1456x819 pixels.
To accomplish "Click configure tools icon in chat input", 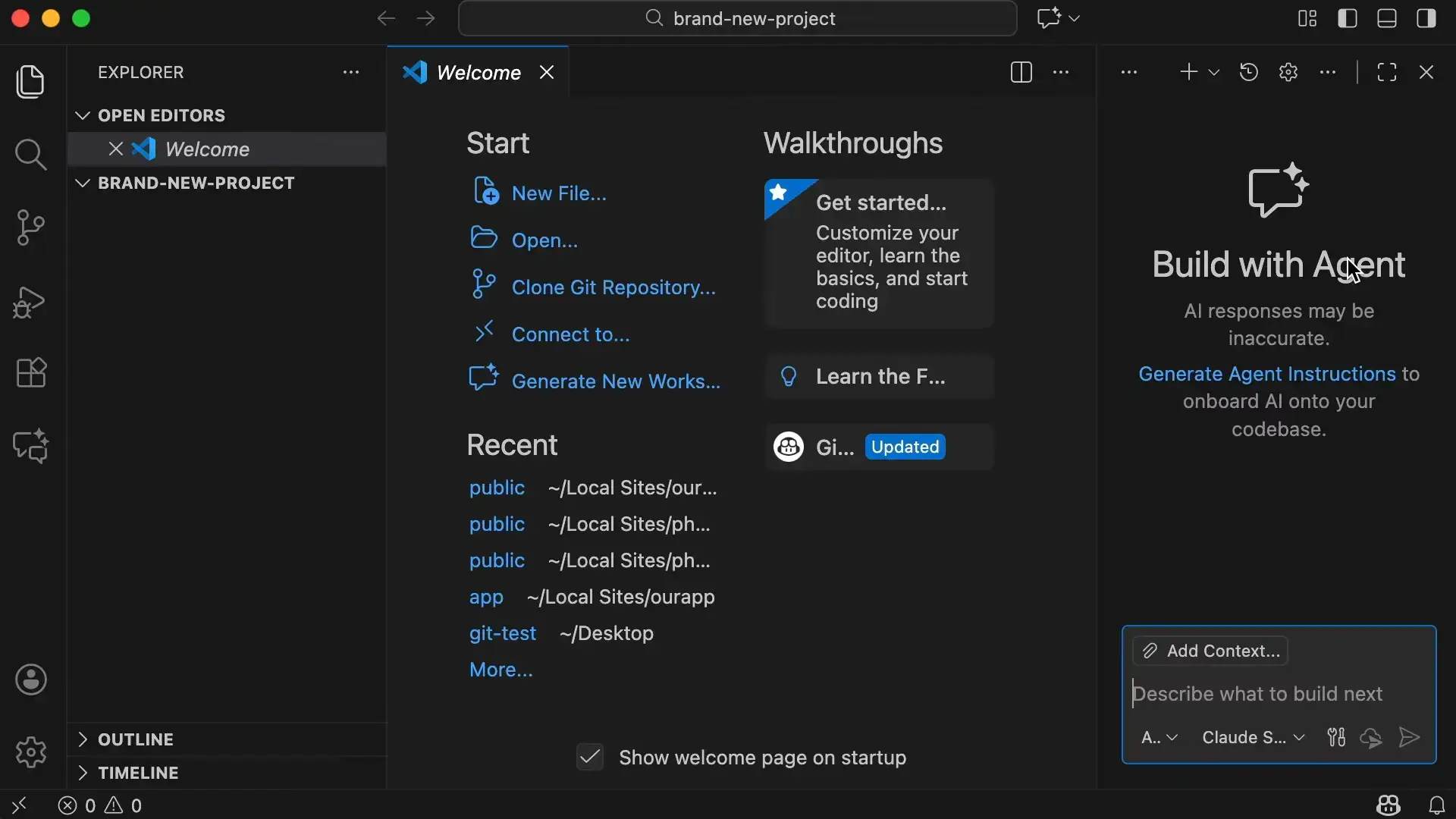I will [1337, 738].
